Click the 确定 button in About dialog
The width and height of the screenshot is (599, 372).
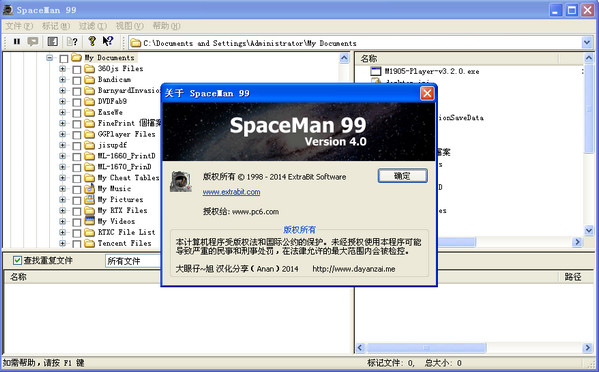coord(403,176)
